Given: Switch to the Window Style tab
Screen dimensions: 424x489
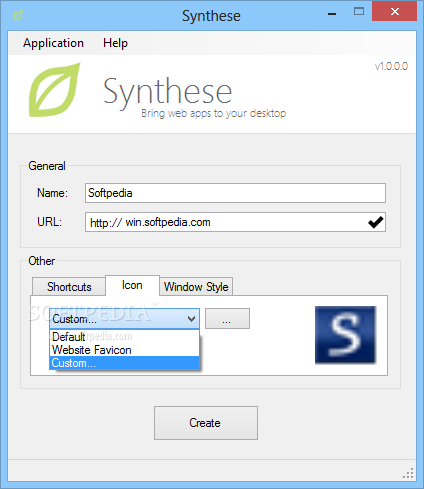Looking at the screenshot, I should [196, 287].
